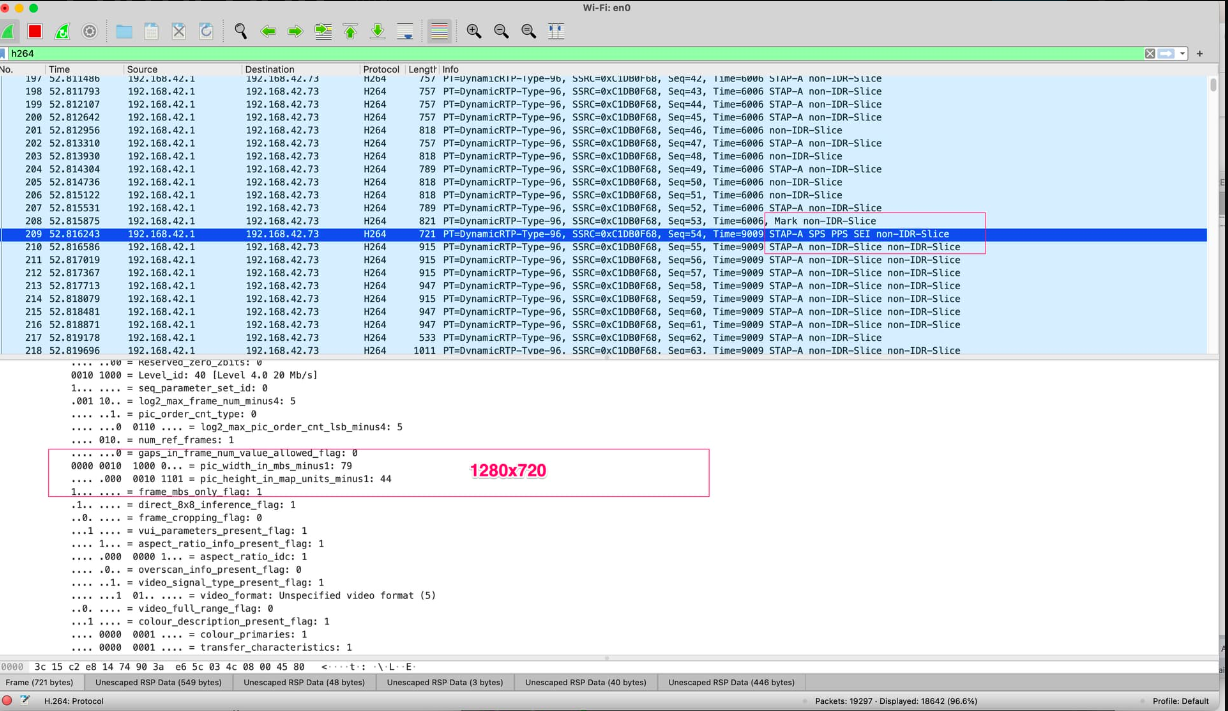Restart the current capture
This screenshot has width=1228, height=711.
[62, 31]
